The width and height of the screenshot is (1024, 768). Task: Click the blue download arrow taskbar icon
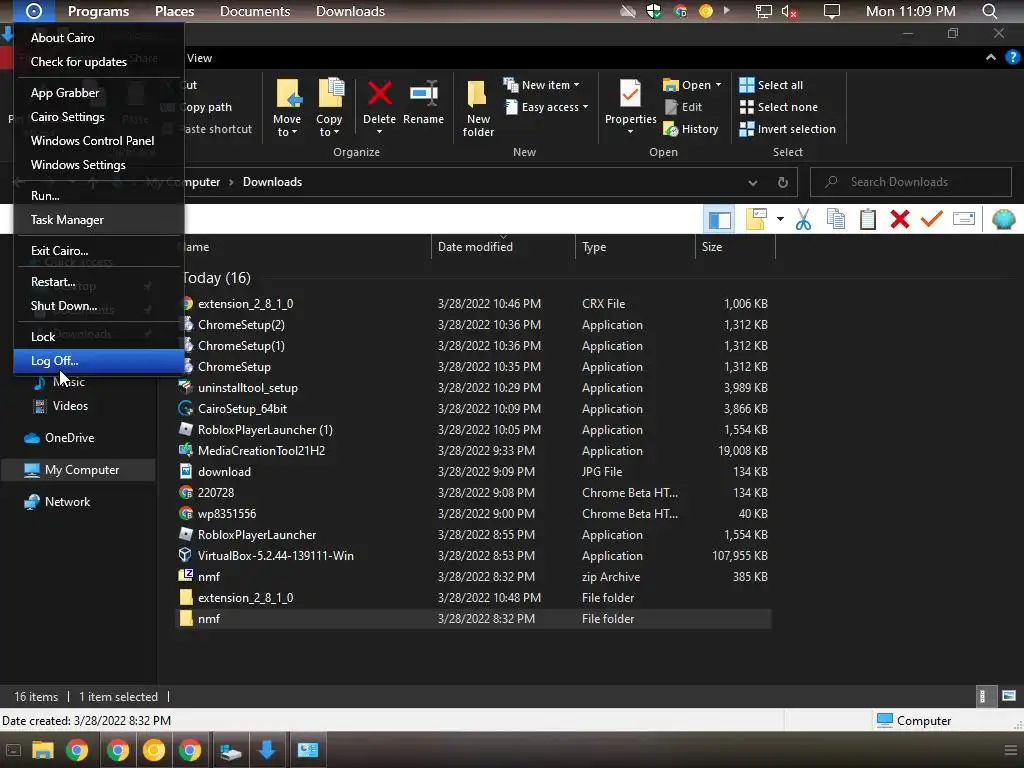(x=266, y=750)
